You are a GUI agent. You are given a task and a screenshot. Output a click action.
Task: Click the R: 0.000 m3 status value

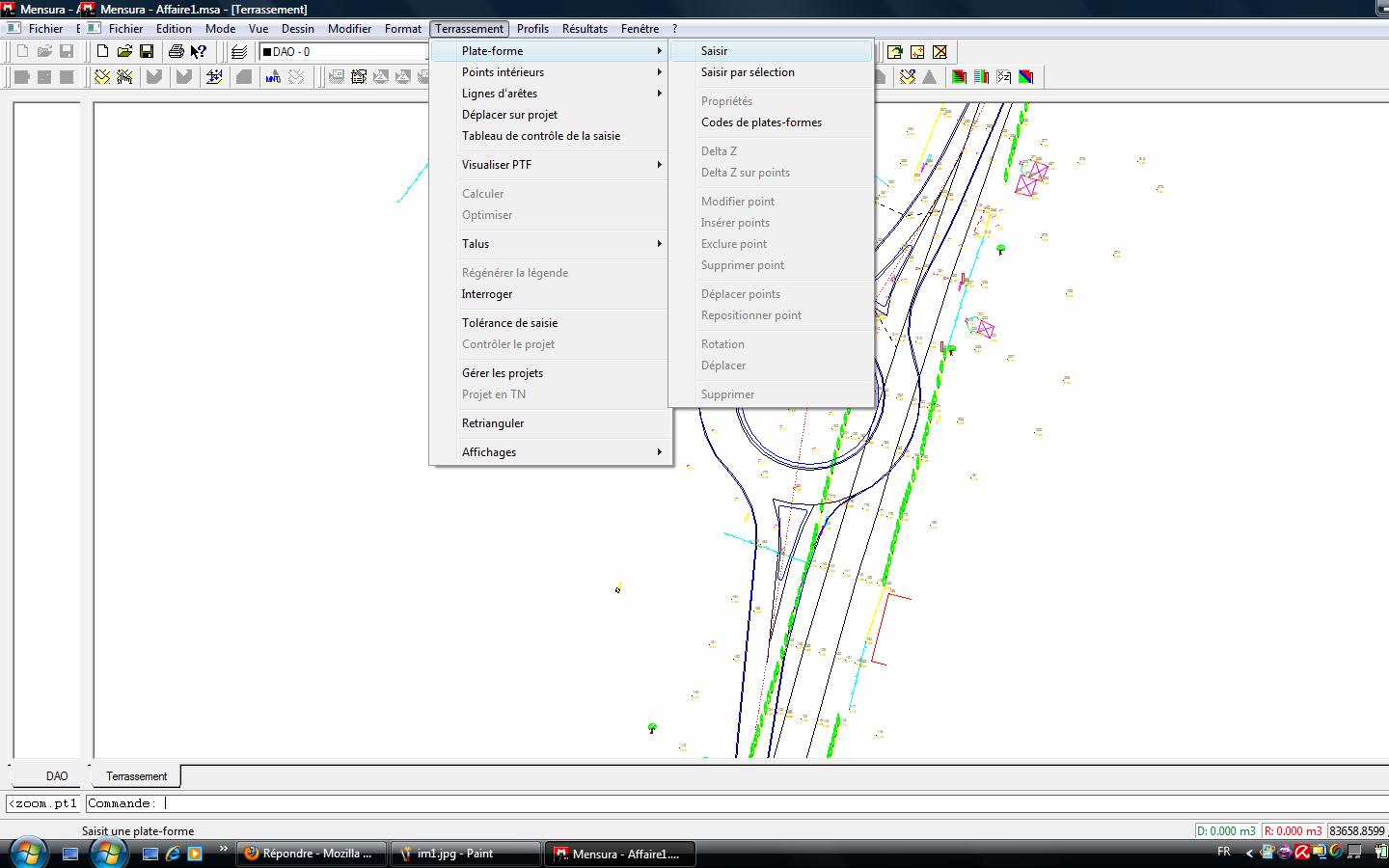pyautogui.click(x=1294, y=830)
